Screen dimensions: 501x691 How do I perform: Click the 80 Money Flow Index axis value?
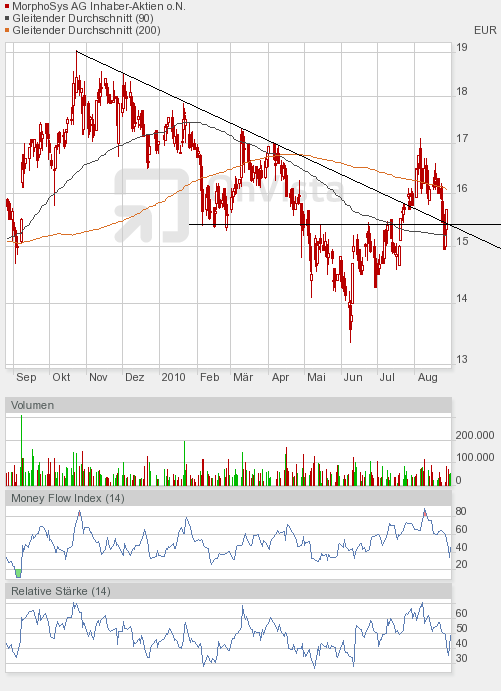click(461, 512)
